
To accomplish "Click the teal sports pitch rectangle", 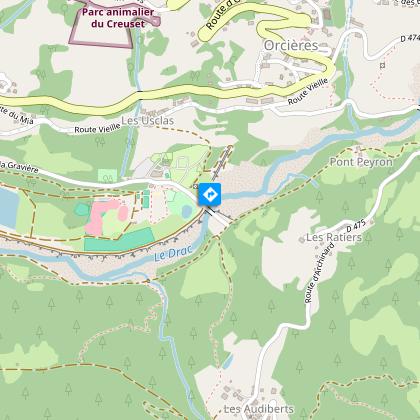I will tap(119, 240).
